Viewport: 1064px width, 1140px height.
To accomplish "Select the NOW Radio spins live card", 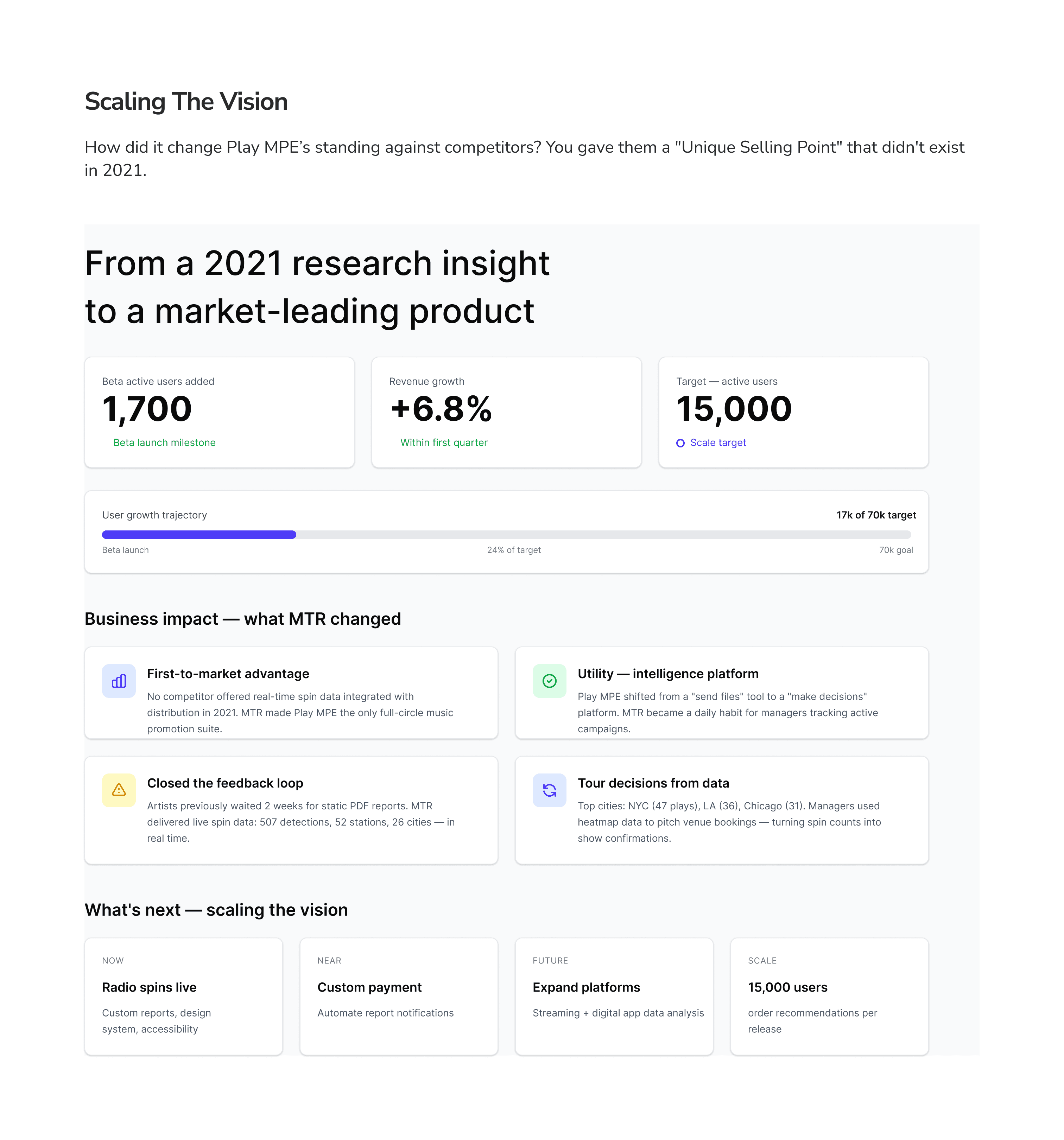I will 184,996.
